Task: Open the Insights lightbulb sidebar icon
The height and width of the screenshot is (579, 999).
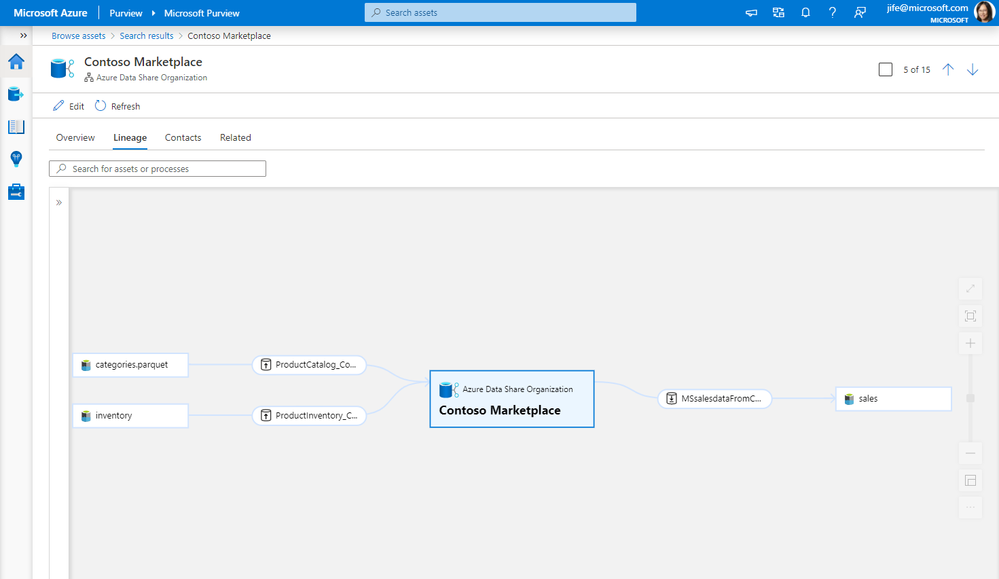Action: pyautogui.click(x=16, y=159)
